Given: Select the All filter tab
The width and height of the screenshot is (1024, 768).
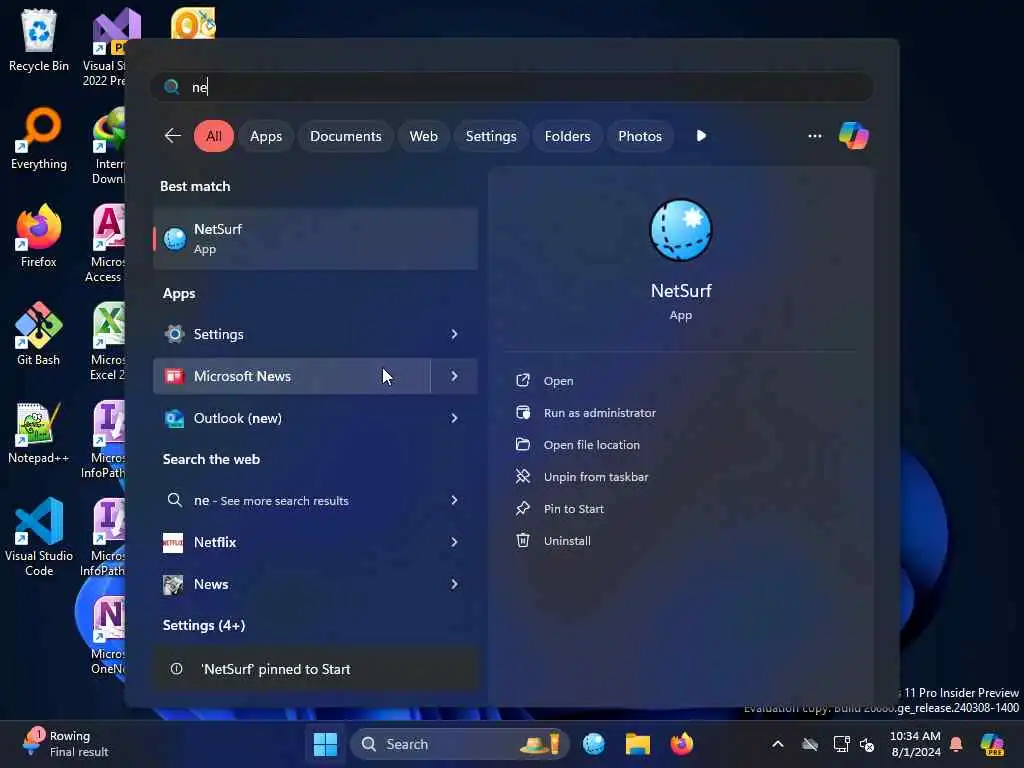Looking at the screenshot, I should click(x=214, y=136).
